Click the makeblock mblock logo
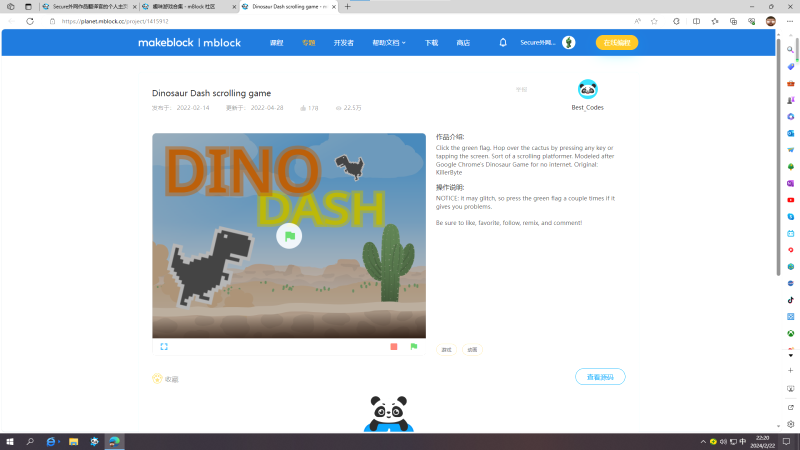Image resolution: width=800 pixels, height=450 pixels. [189, 43]
